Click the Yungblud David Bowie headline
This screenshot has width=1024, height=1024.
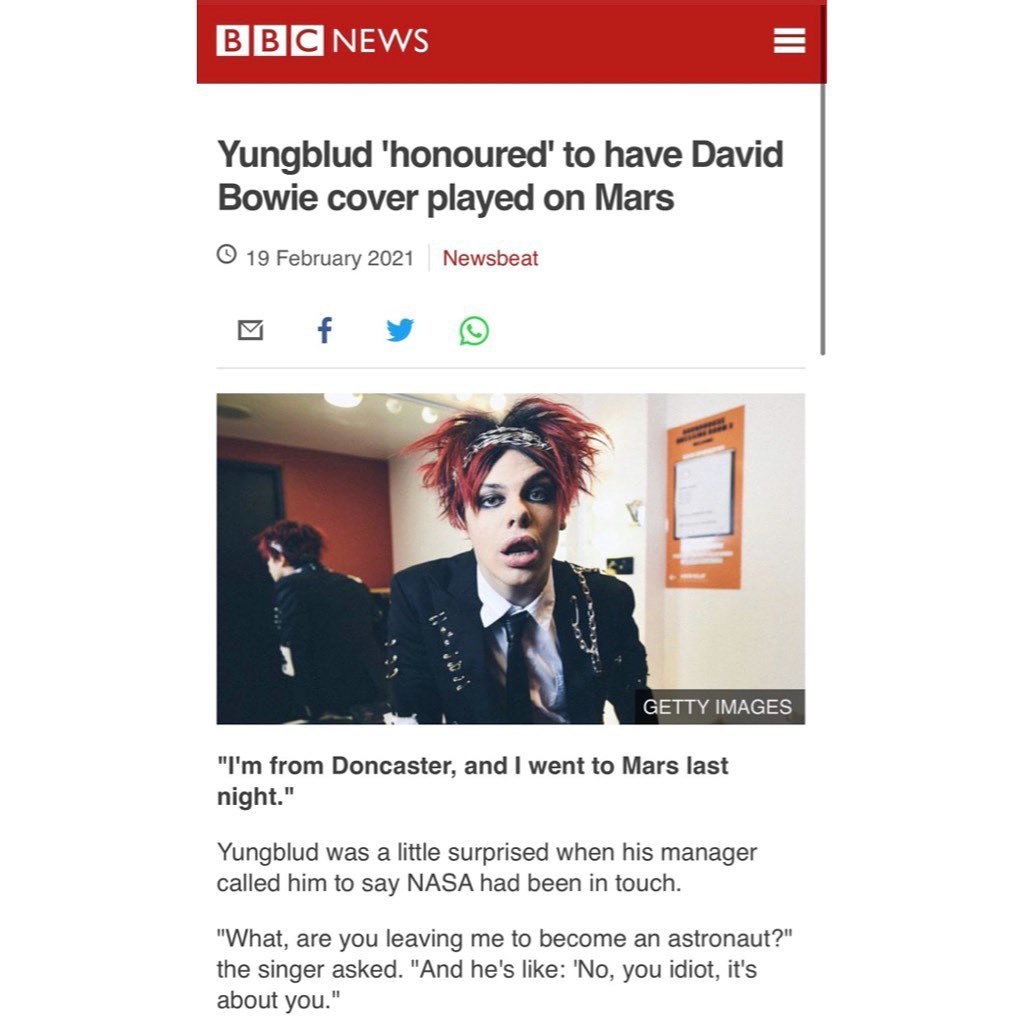(500, 176)
